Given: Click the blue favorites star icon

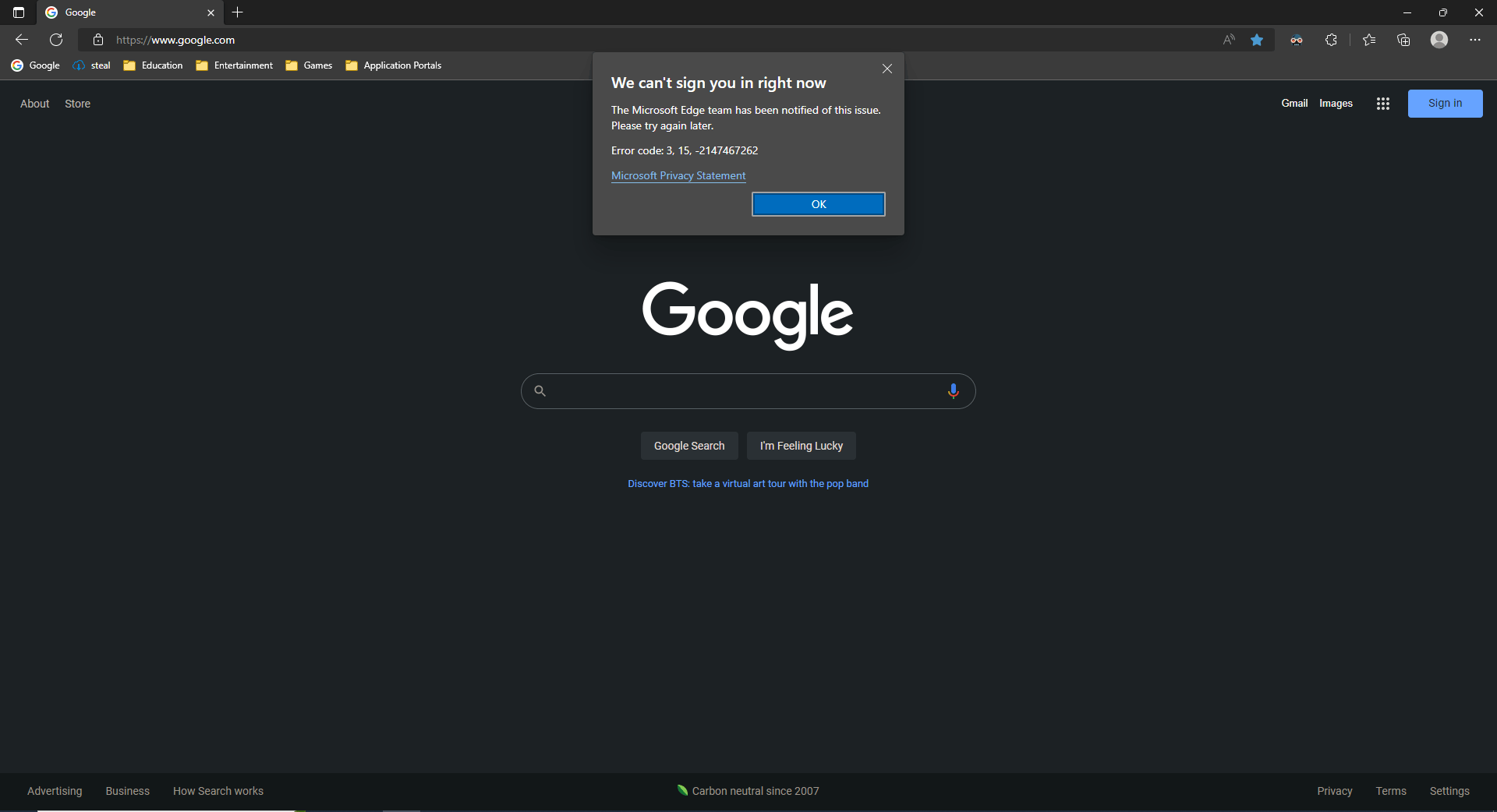Looking at the screenshot, I should coord(1257,40).
